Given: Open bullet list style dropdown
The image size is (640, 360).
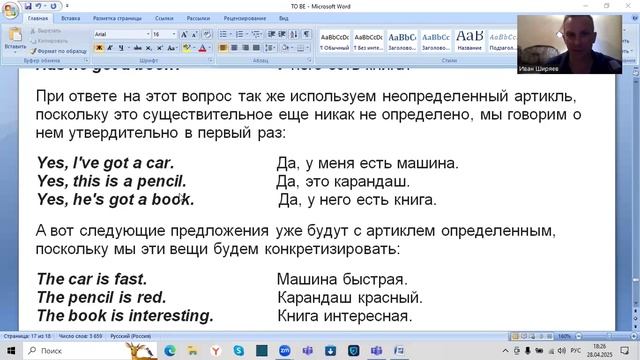Looking at the screenshot, I should point(231,35).
